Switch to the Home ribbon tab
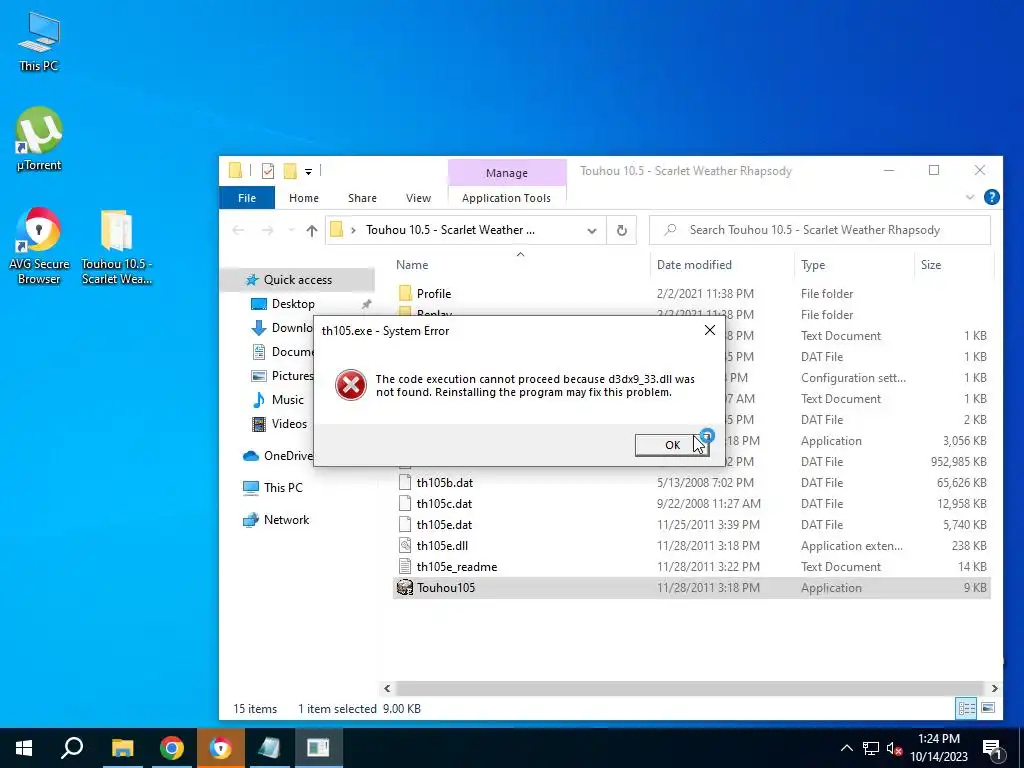 (x=304, y=198)
